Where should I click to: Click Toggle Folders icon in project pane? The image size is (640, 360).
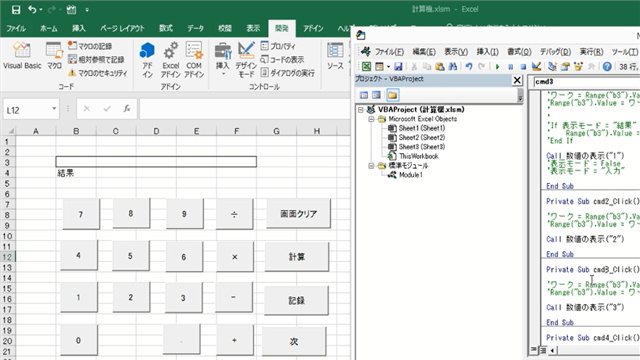click(x=392, y=95)
